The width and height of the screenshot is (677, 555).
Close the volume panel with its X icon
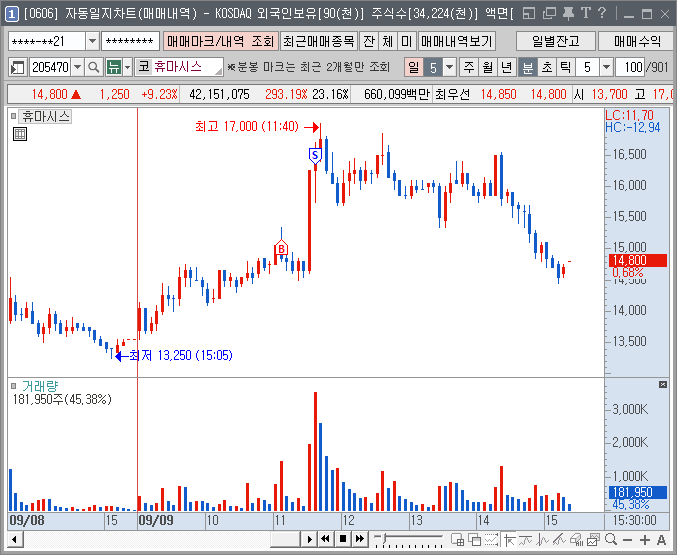point(663,384)
